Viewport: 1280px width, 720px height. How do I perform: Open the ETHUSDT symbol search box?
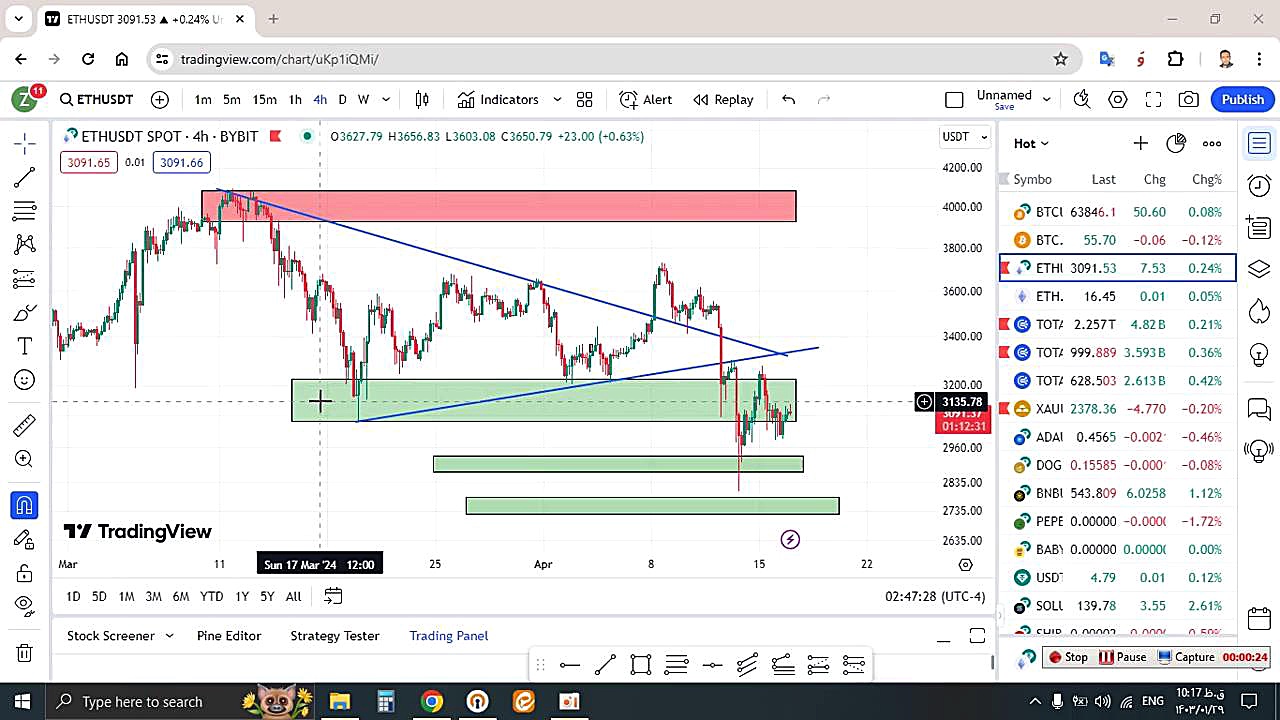(x=96, y=99)
